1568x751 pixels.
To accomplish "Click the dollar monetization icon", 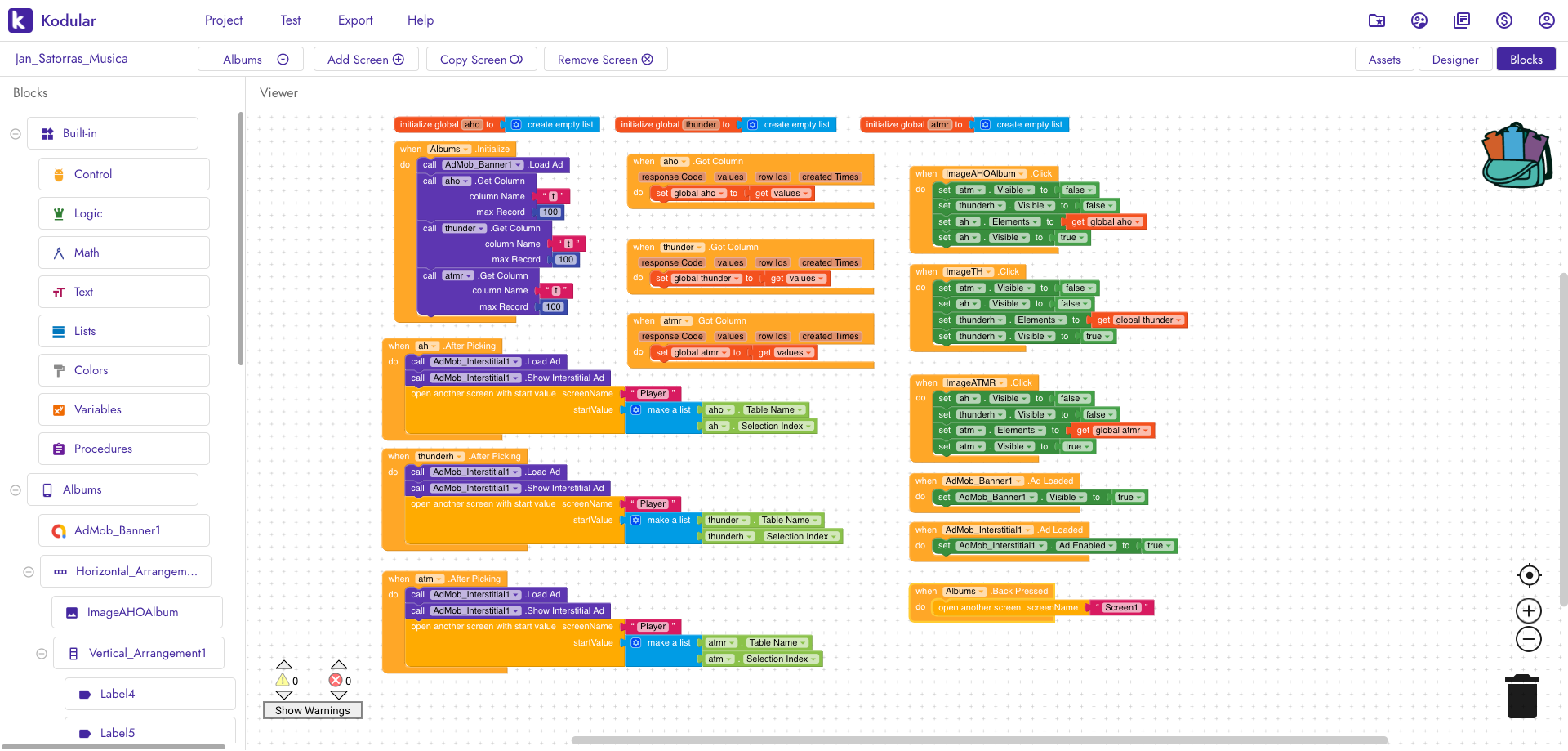I will 1503,20.
